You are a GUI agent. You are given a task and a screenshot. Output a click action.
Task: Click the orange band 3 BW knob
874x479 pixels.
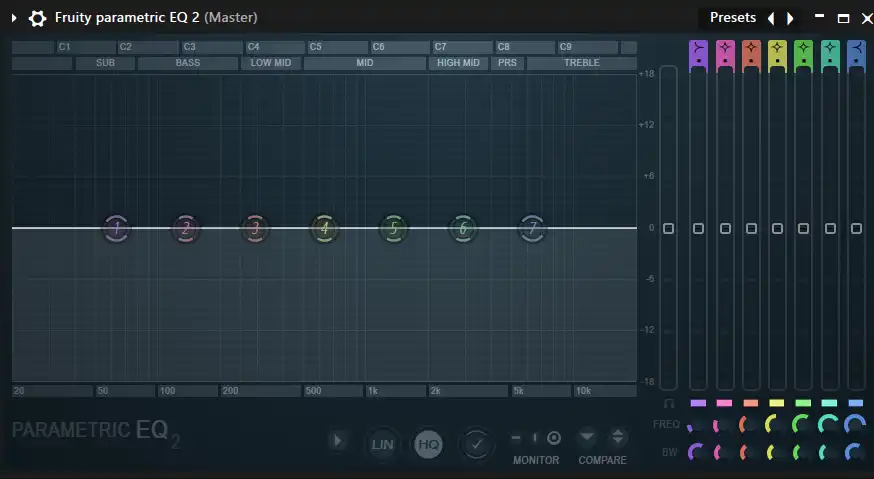pyautogui.click(x=750, y=452)
